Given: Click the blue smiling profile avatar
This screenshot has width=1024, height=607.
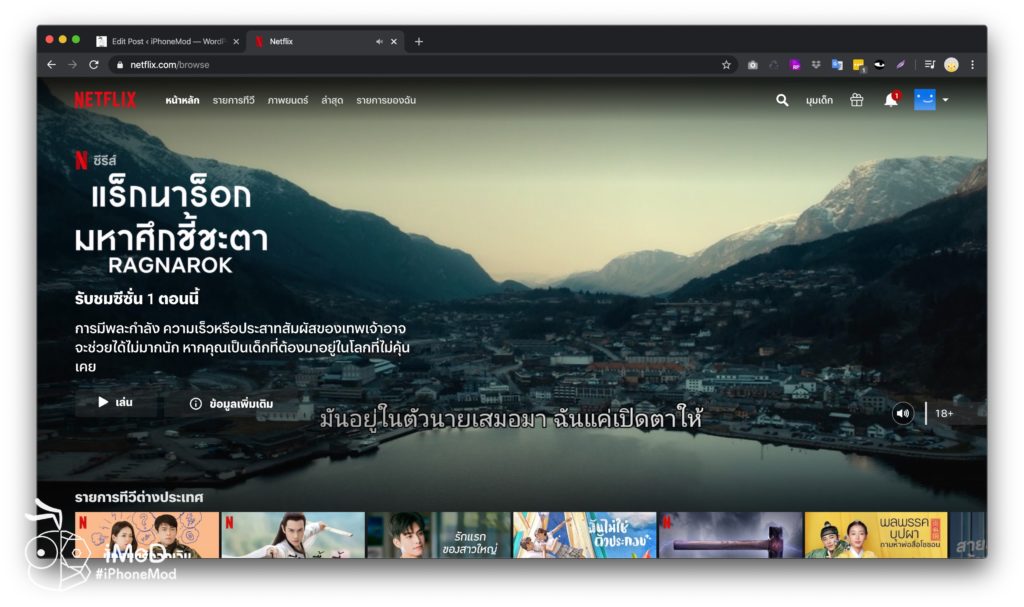Looking at the screenshot, I should click(925, 100).
